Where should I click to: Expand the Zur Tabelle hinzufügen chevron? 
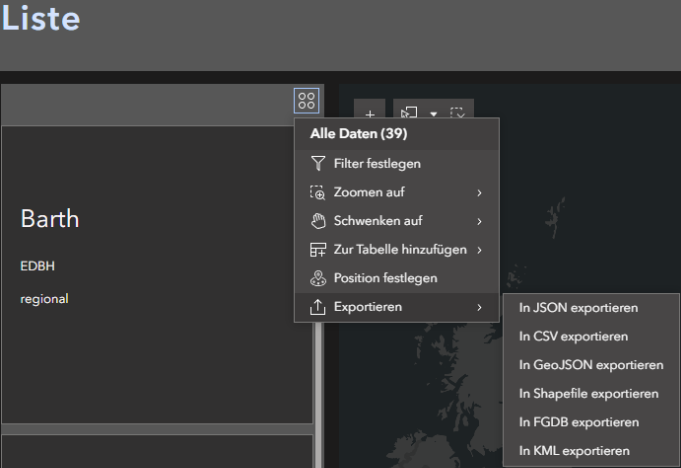click(479, 250)
